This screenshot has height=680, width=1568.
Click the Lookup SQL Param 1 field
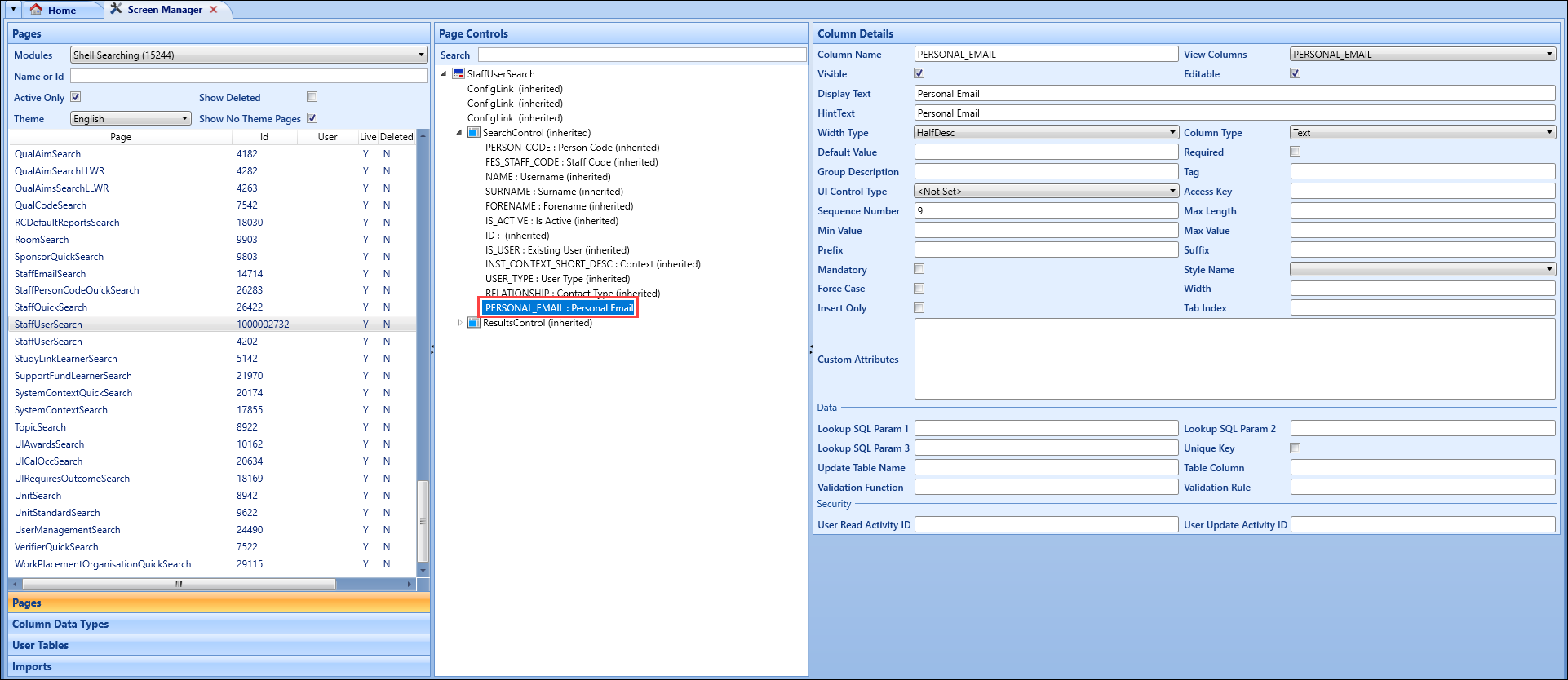[1046, 429]
